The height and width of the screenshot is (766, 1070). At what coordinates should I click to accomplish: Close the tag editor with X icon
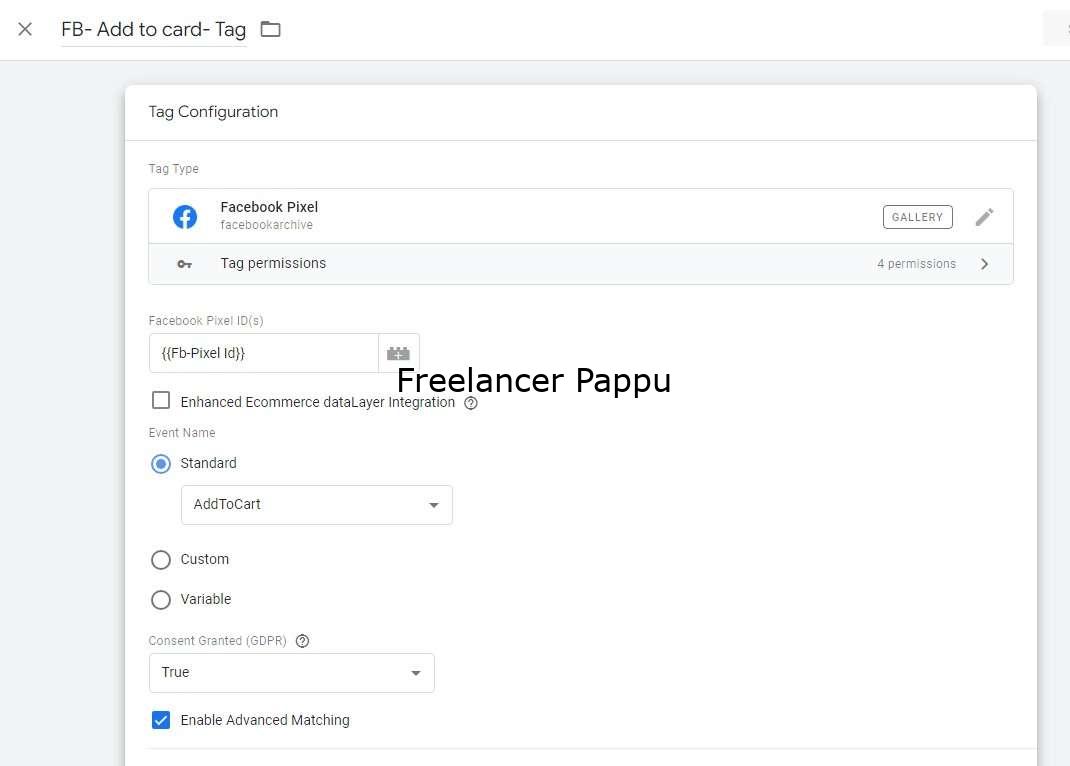25,29
